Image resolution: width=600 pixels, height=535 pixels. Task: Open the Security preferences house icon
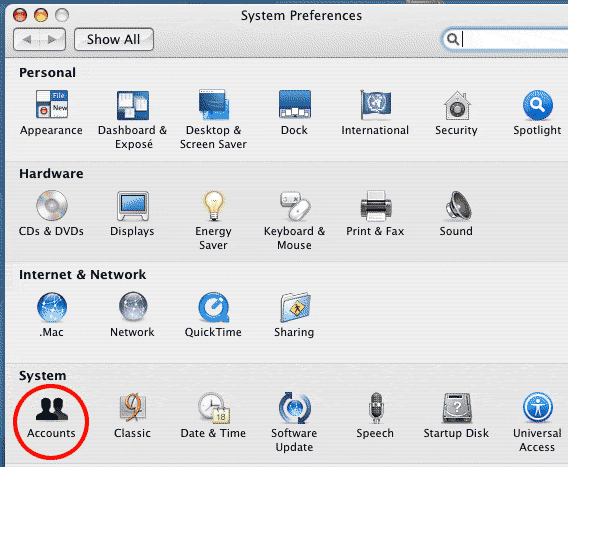click(456, 106)
